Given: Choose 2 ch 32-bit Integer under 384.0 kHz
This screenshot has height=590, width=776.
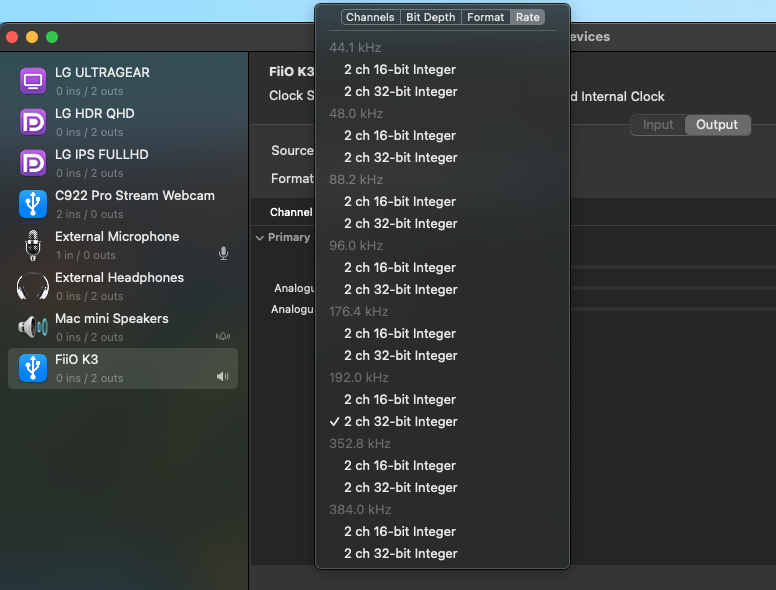Looking at the screenshot, I should [x=442, y=553].
